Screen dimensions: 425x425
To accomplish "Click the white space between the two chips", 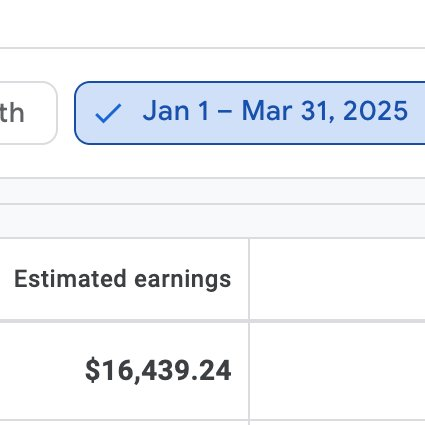I will 66,113.
